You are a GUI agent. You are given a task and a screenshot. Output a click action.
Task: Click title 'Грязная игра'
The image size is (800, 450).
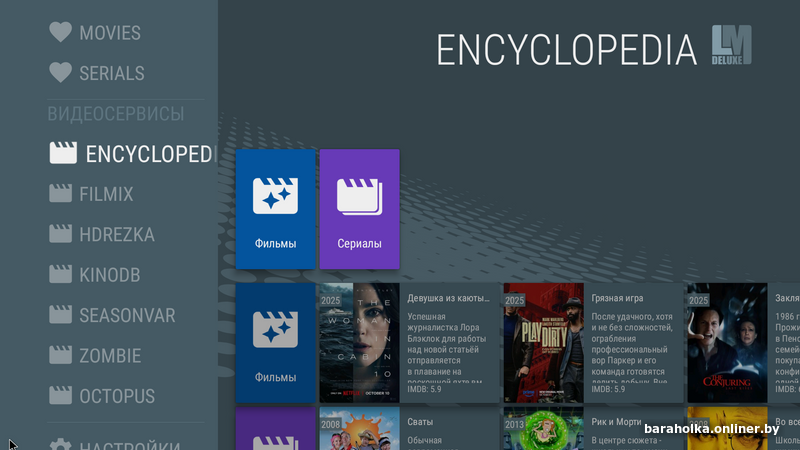pyautogui.click(x=617, y=298)
